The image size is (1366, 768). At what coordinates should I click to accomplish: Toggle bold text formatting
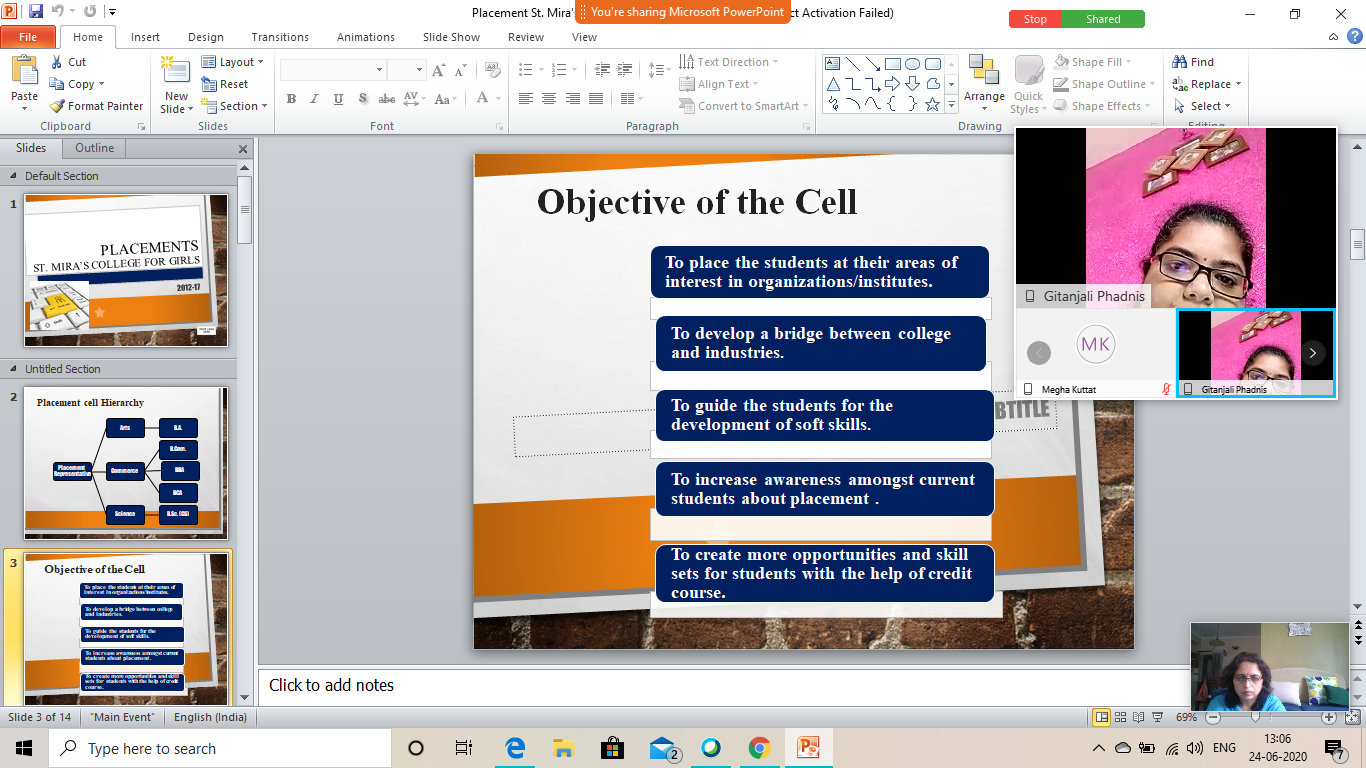291,99
